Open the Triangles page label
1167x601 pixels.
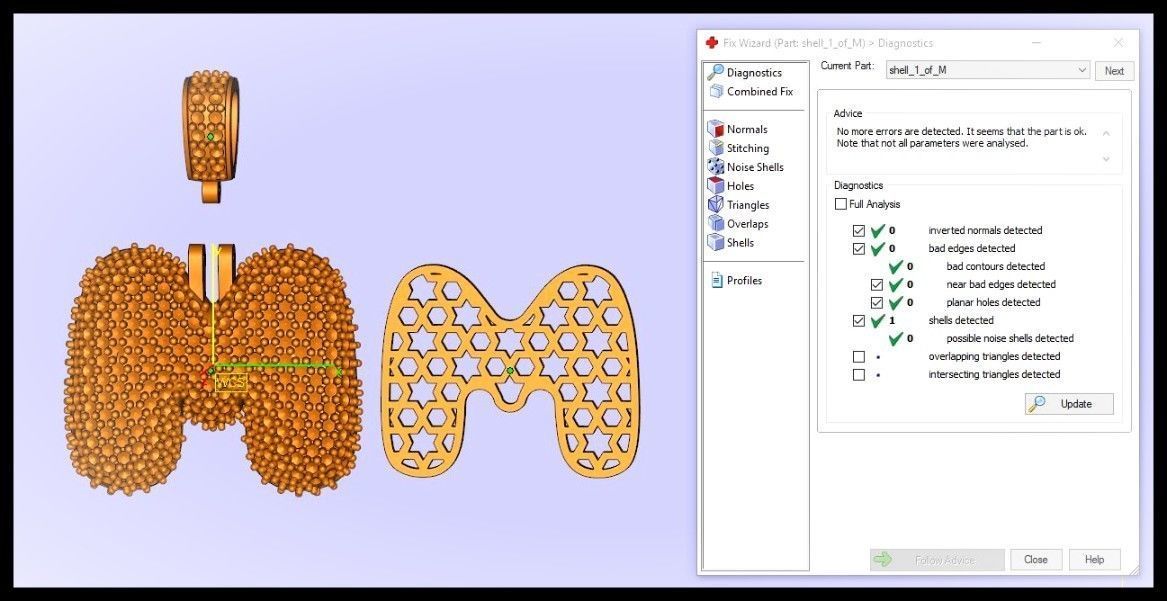748,205
